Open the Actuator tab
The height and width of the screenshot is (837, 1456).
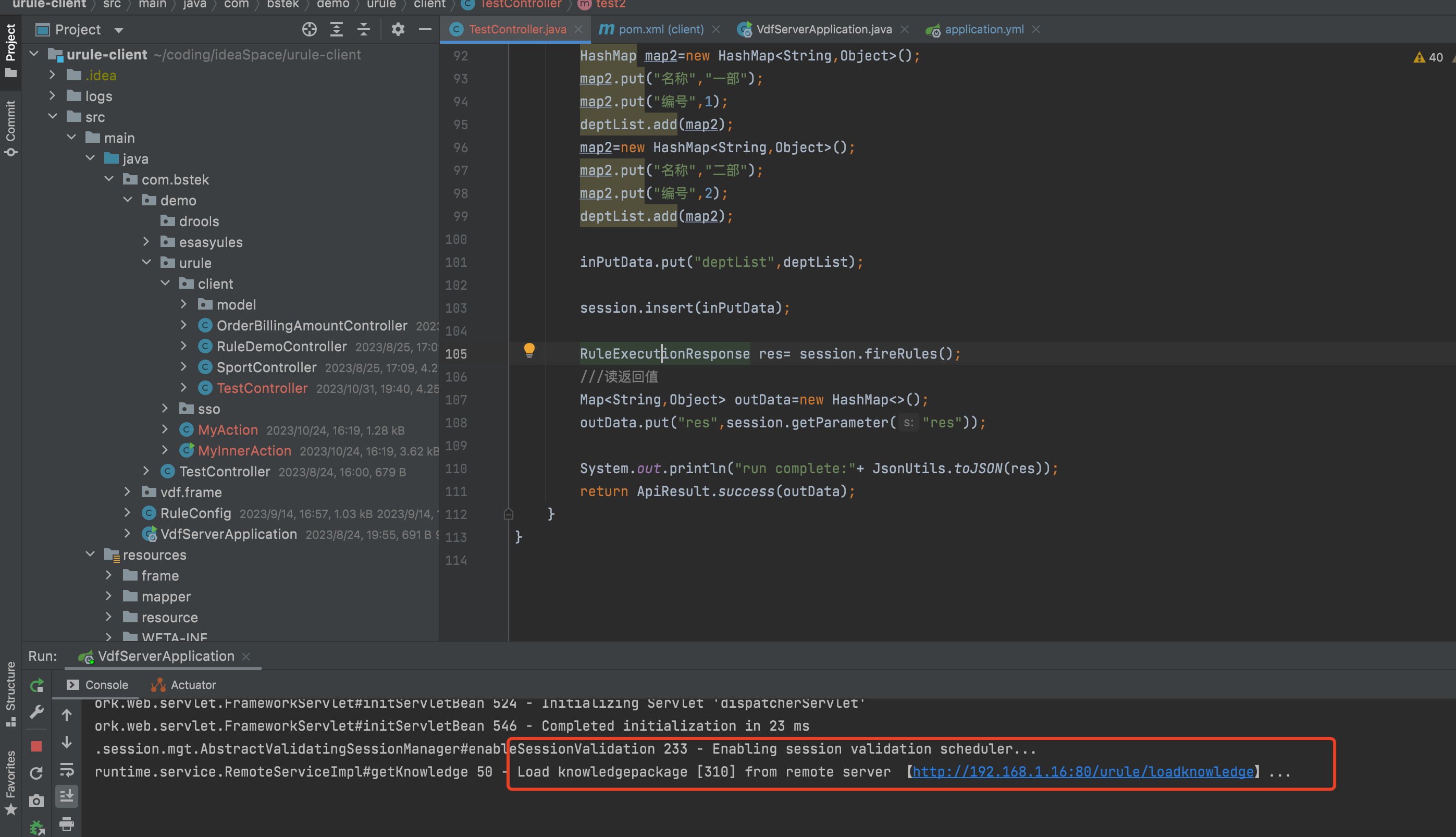(x=193, y=685)
